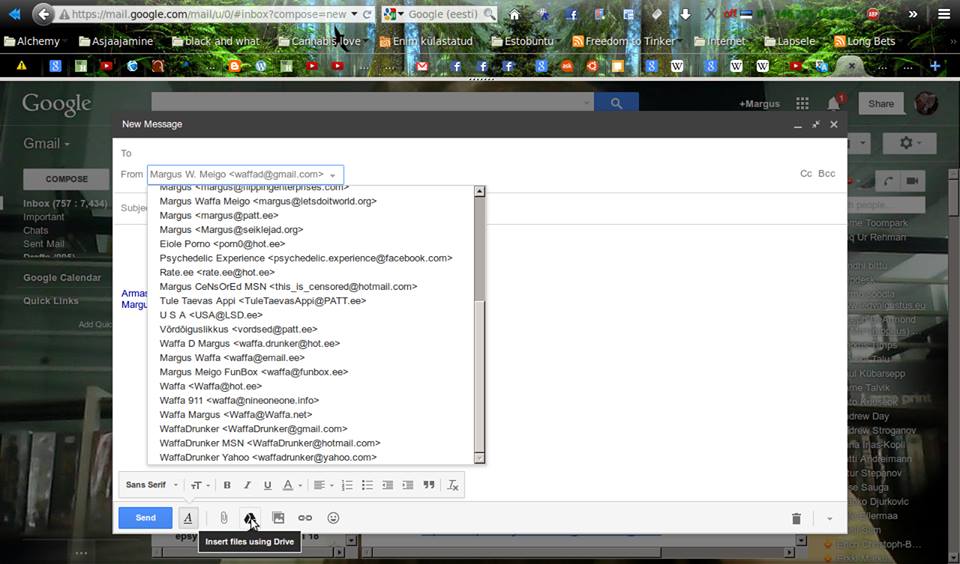Add Cc recipients
This screenshot has width=960, height=564.
click(806, 174)
